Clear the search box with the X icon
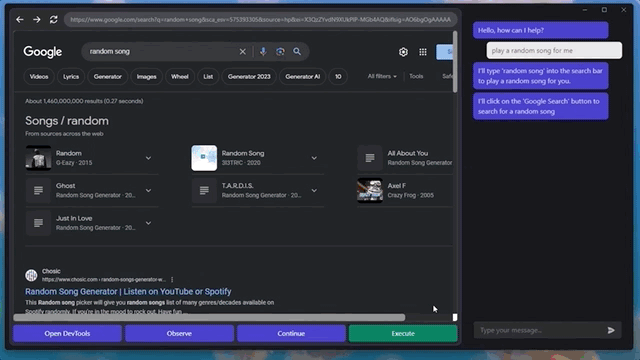 click(x=242, y=51)
